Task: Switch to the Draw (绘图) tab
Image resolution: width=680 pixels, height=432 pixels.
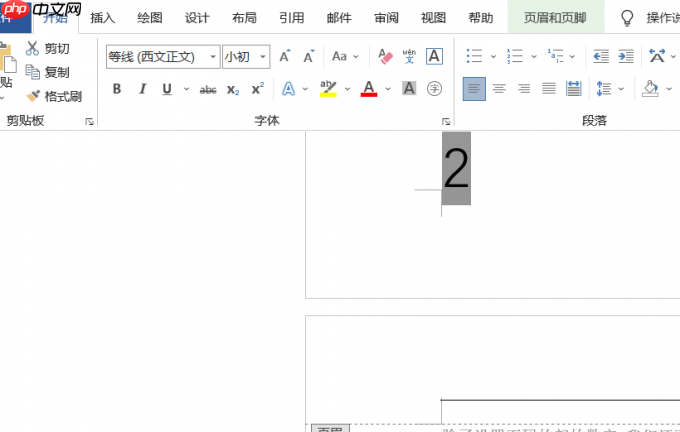Action: coord(150,18)
